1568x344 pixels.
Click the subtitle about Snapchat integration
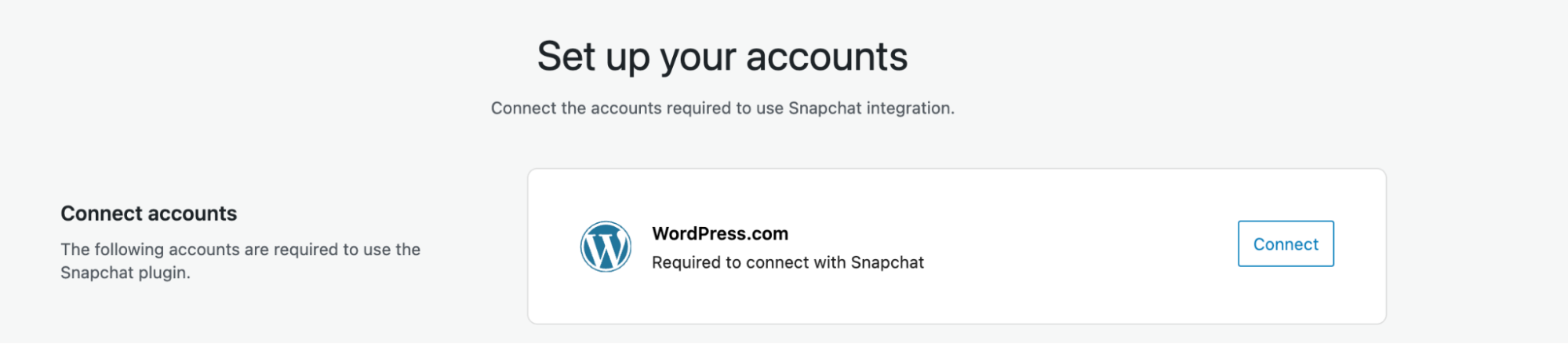722,108
